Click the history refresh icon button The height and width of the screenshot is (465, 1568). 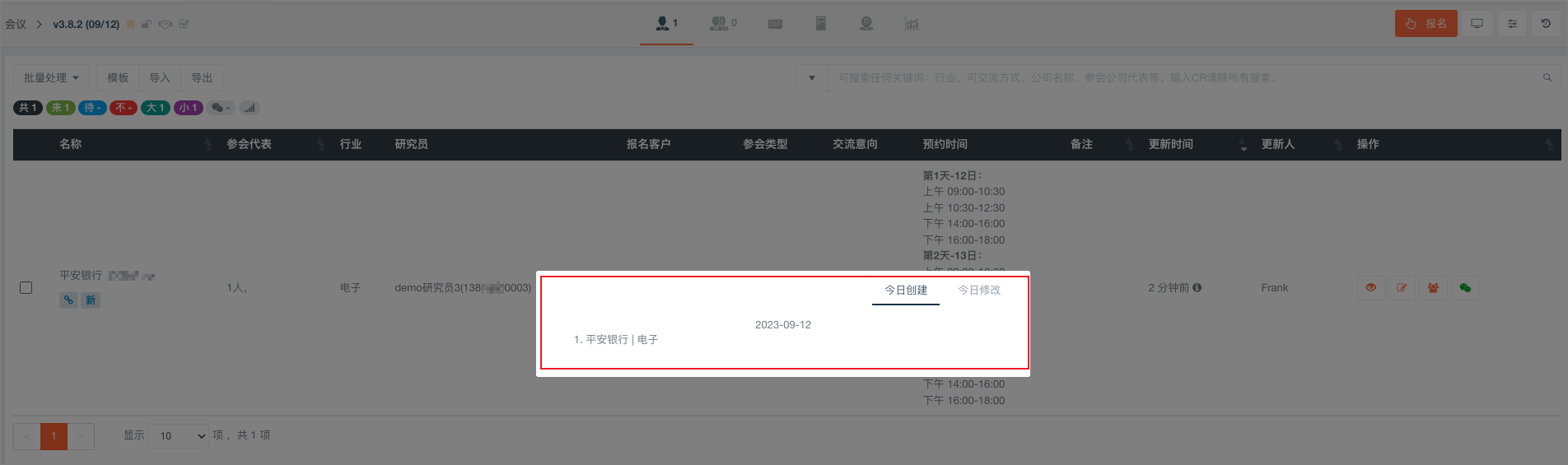(1546, 24)
